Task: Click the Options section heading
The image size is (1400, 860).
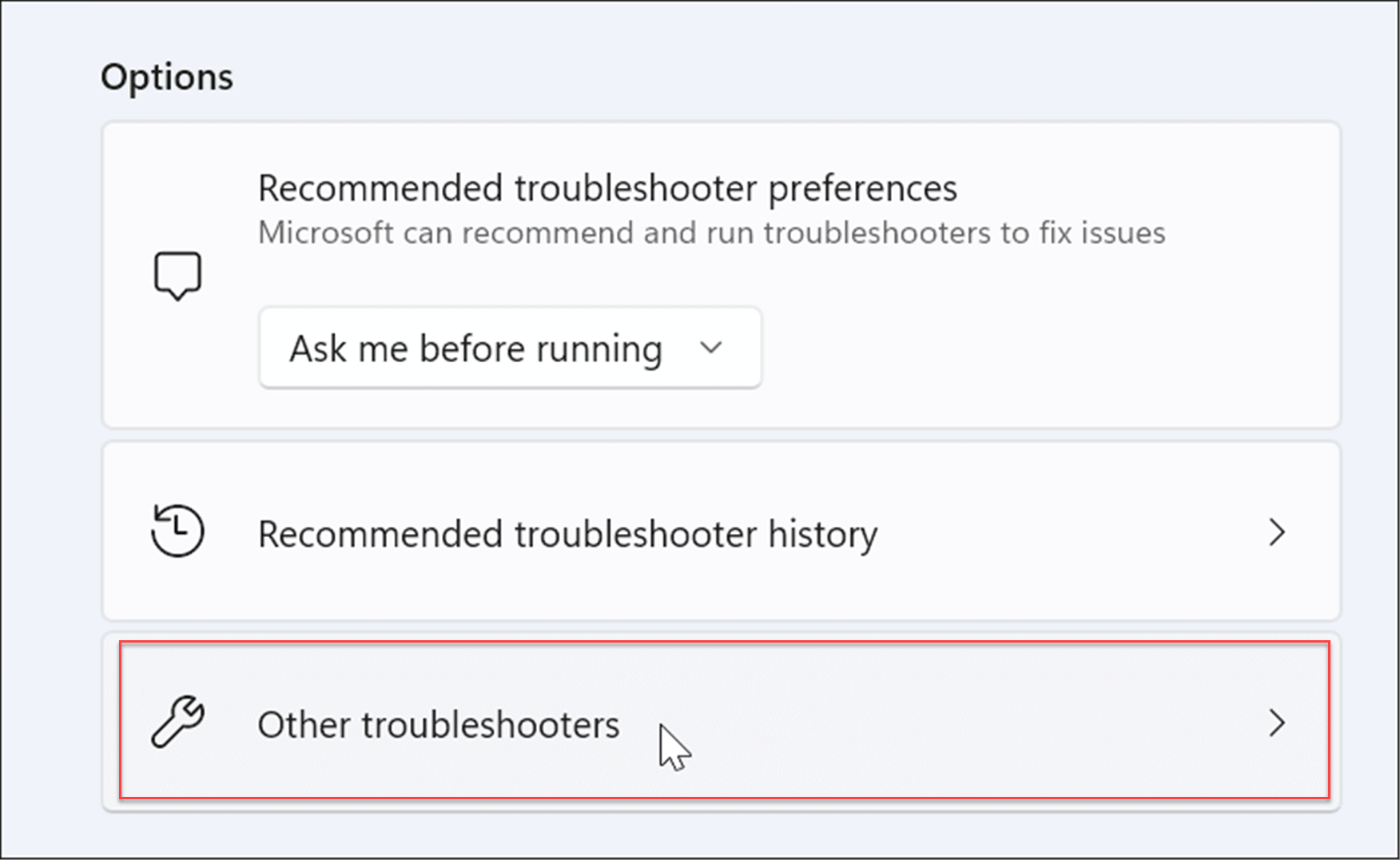Action: click(x=167, y=76)
